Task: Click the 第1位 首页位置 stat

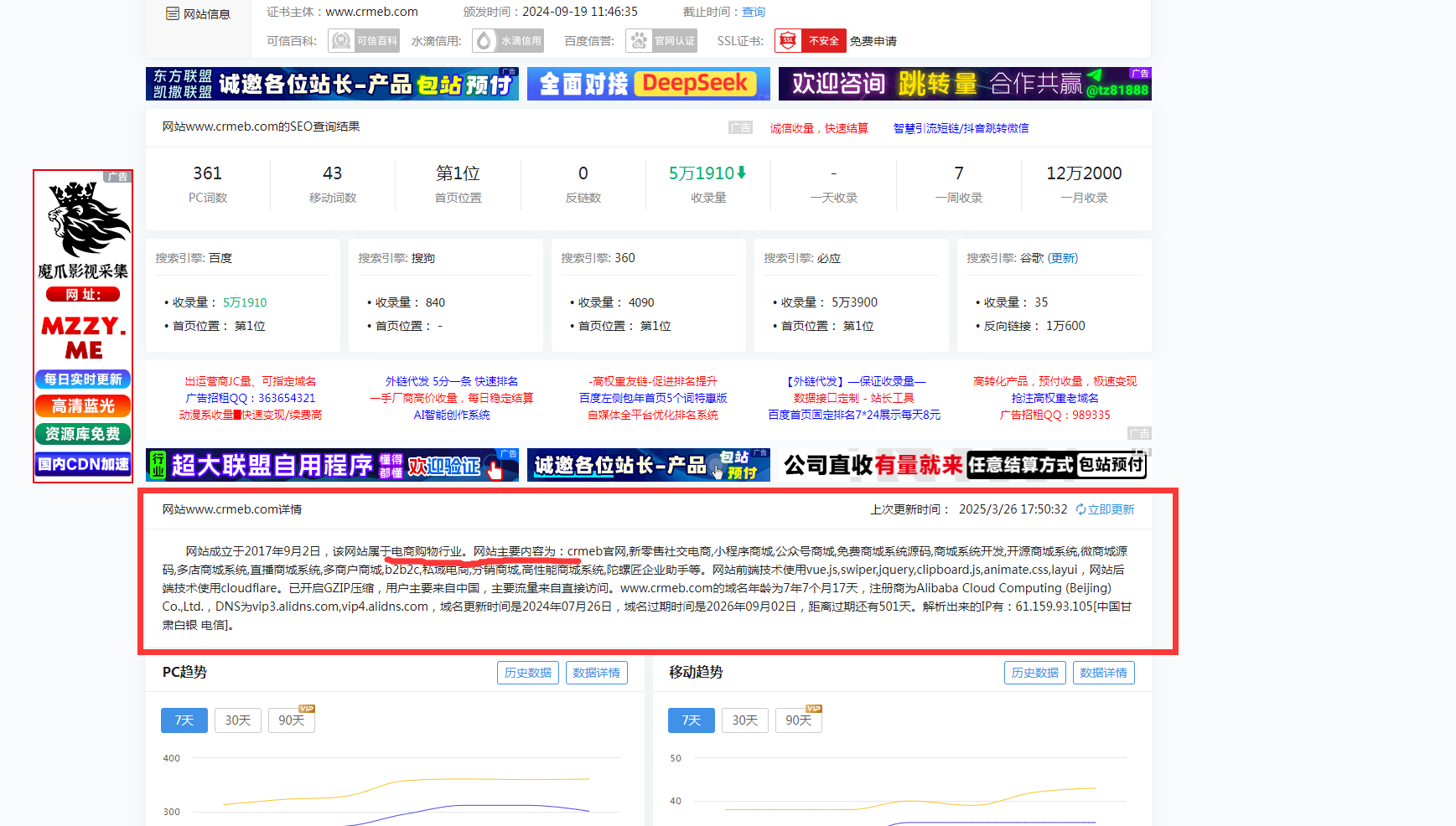Action: 458,184
